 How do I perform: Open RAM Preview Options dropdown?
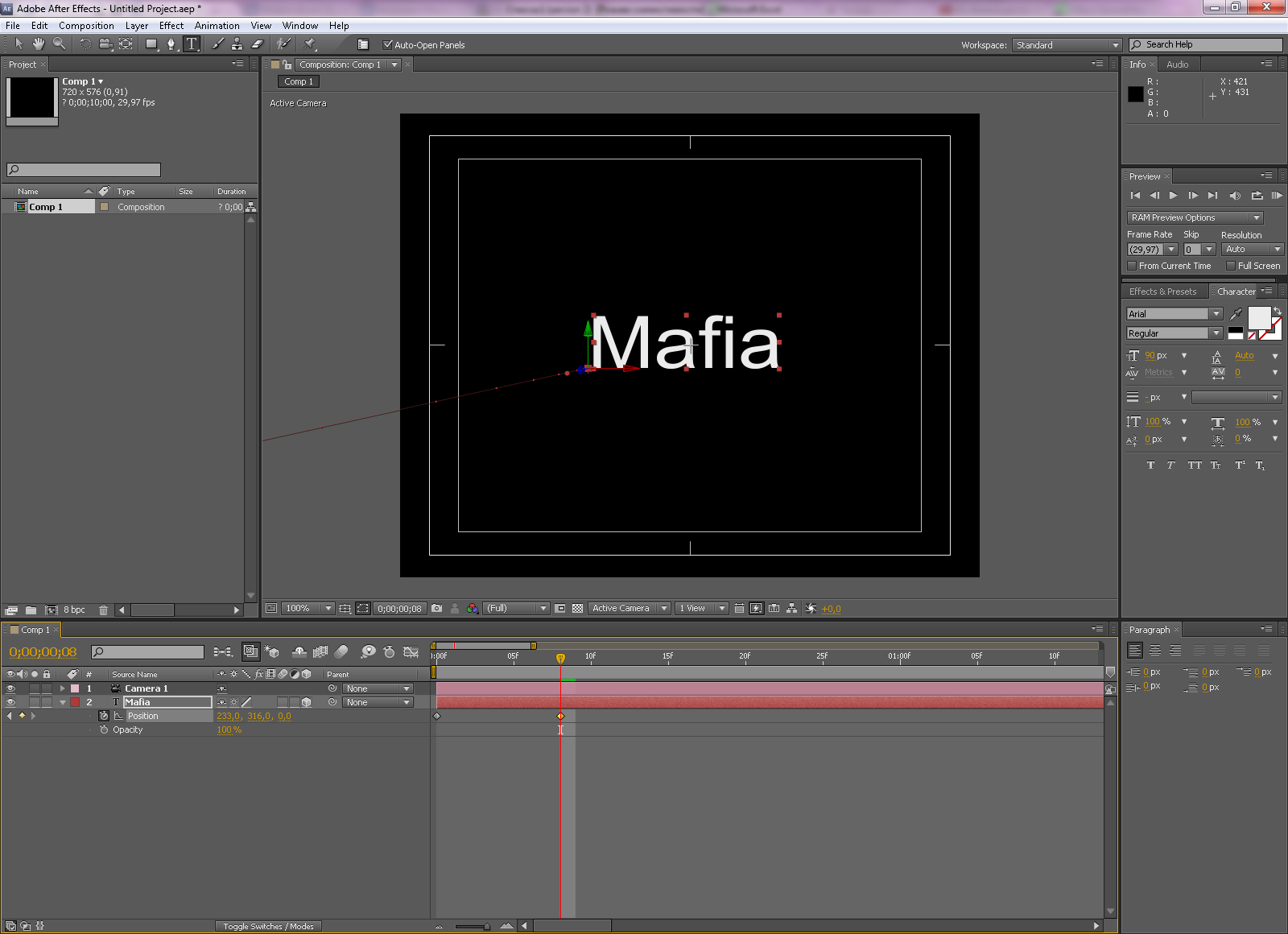click(1195, 217)
